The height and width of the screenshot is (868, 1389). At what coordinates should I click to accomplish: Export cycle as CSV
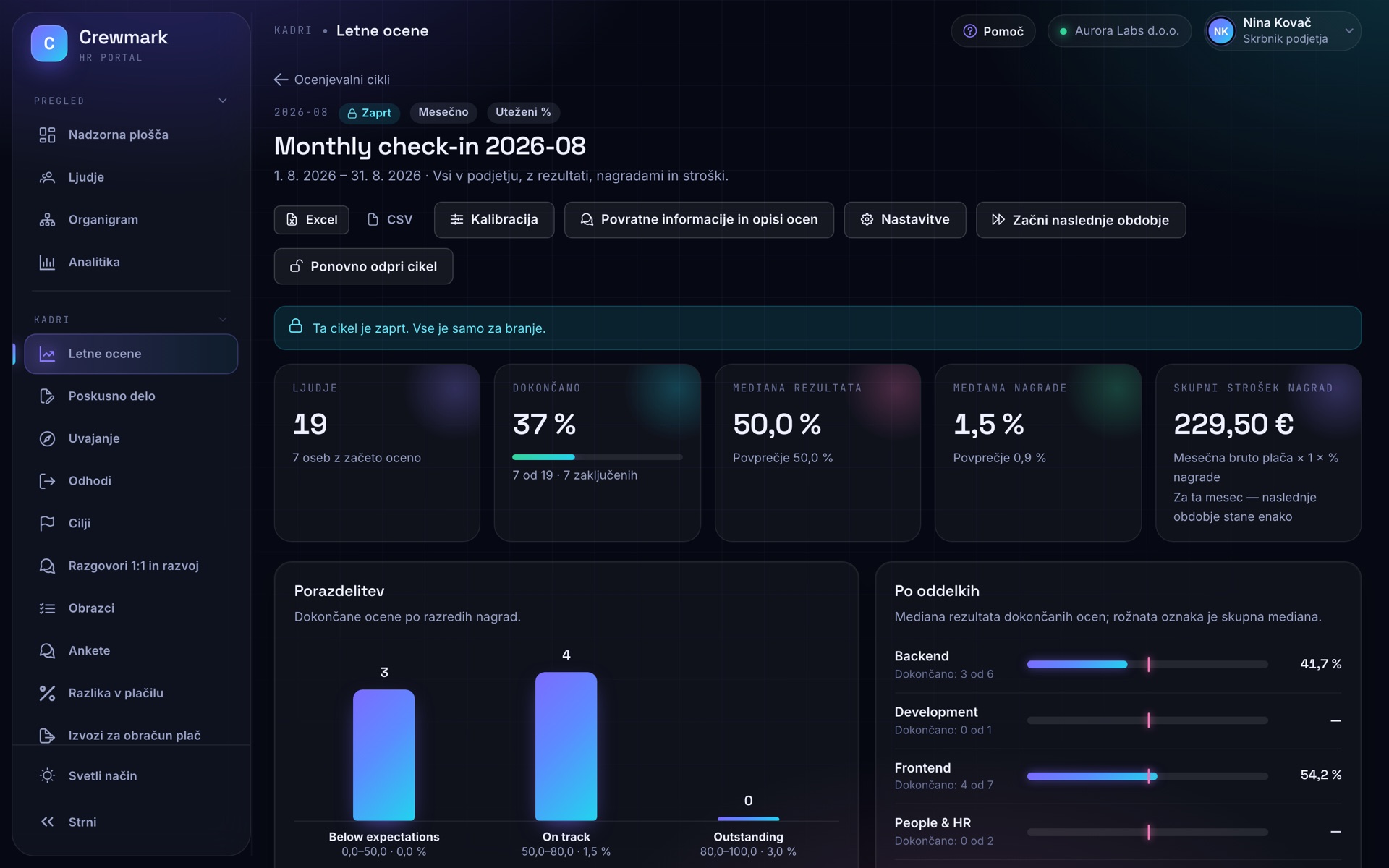point(390,220)
